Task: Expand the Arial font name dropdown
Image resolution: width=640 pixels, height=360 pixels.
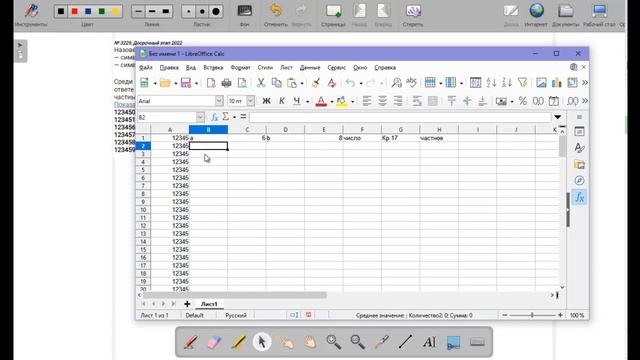Action: pyautogui.click(x=219, y=101)
